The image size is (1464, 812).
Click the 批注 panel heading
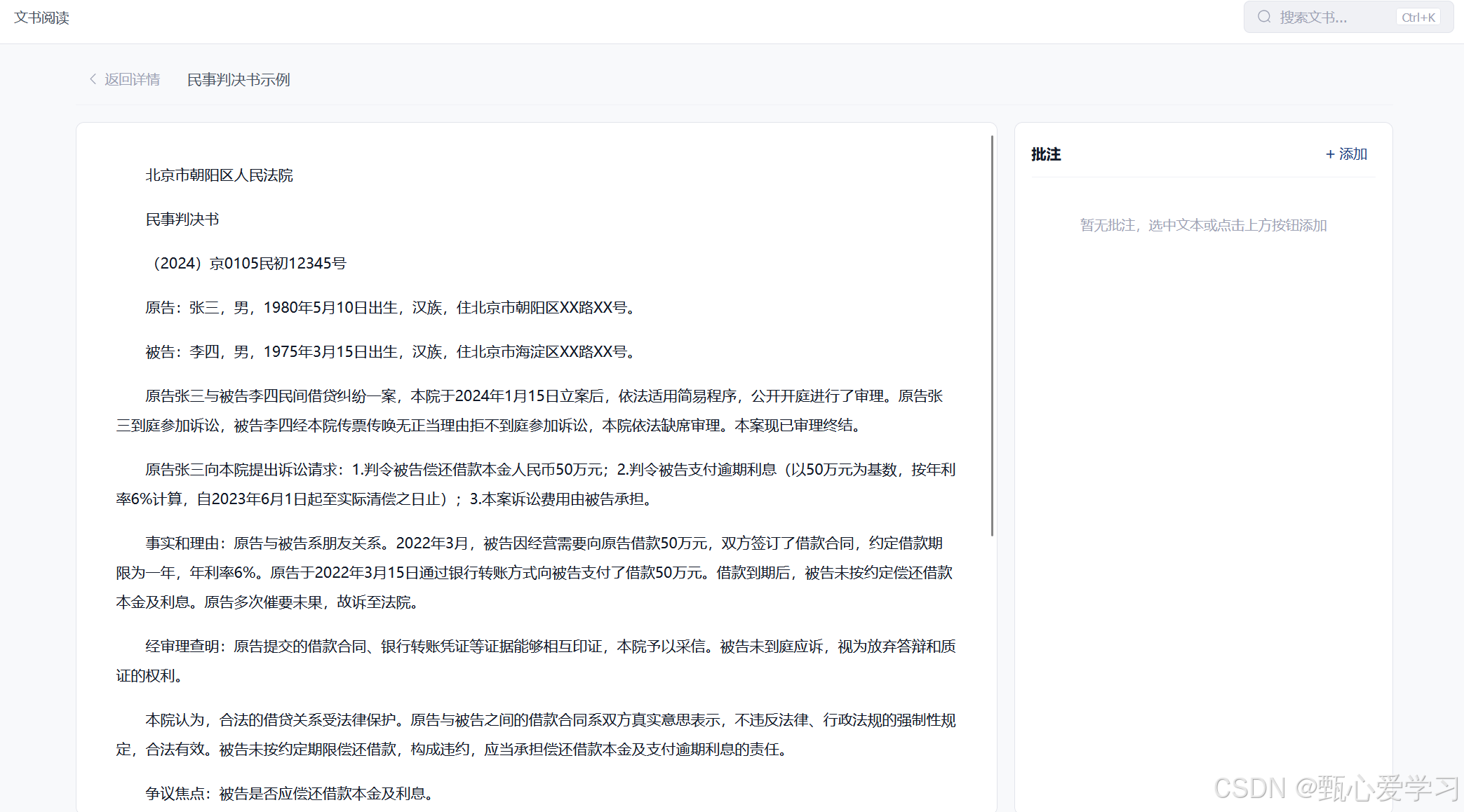pos(1046,154)
